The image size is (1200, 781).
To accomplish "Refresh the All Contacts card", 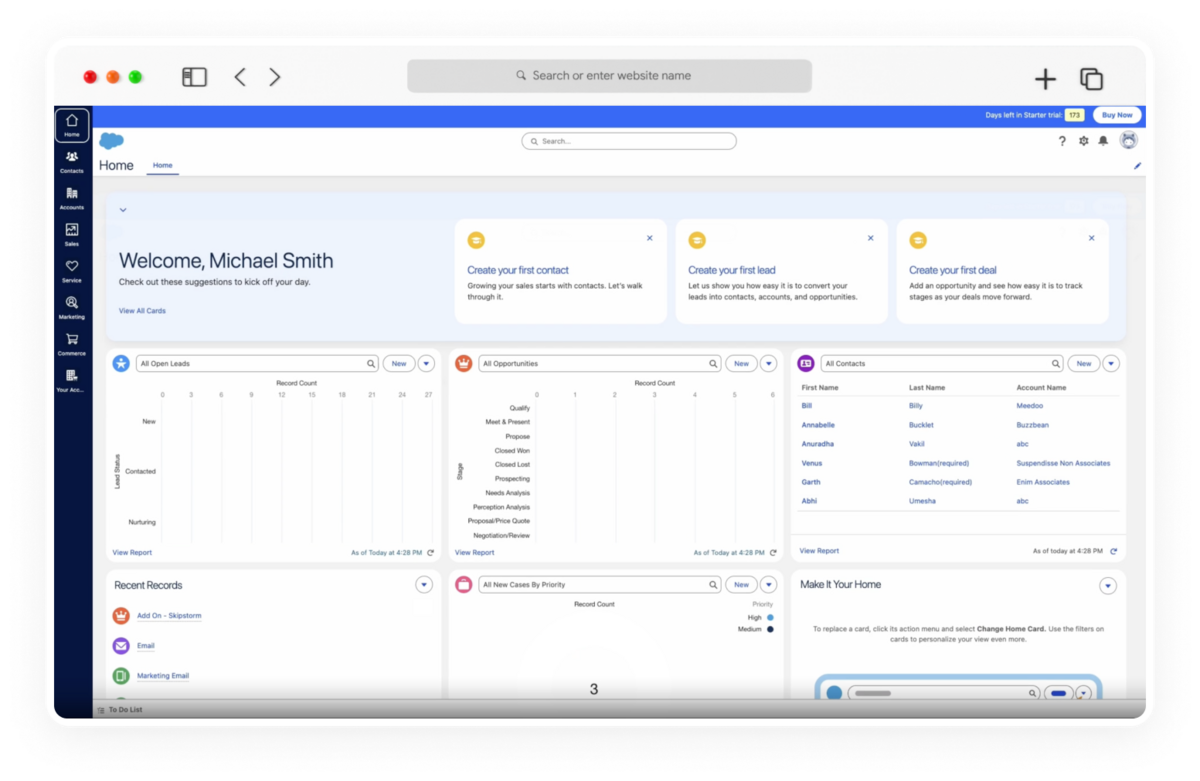I will 1114,551.
